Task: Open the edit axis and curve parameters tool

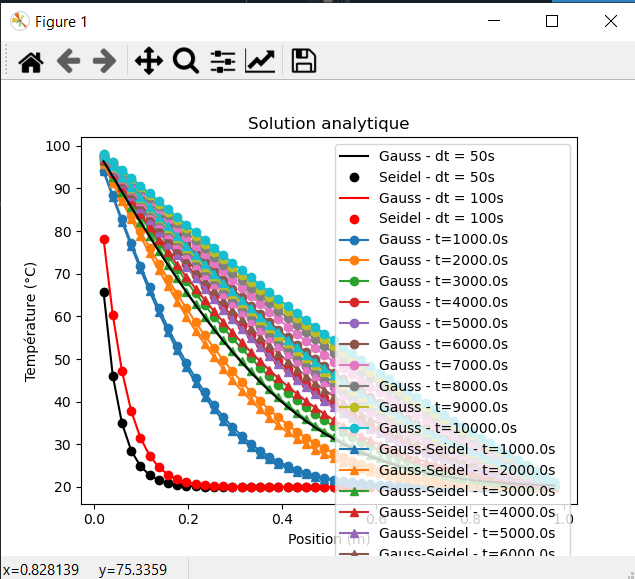Action: click(260, 62)
